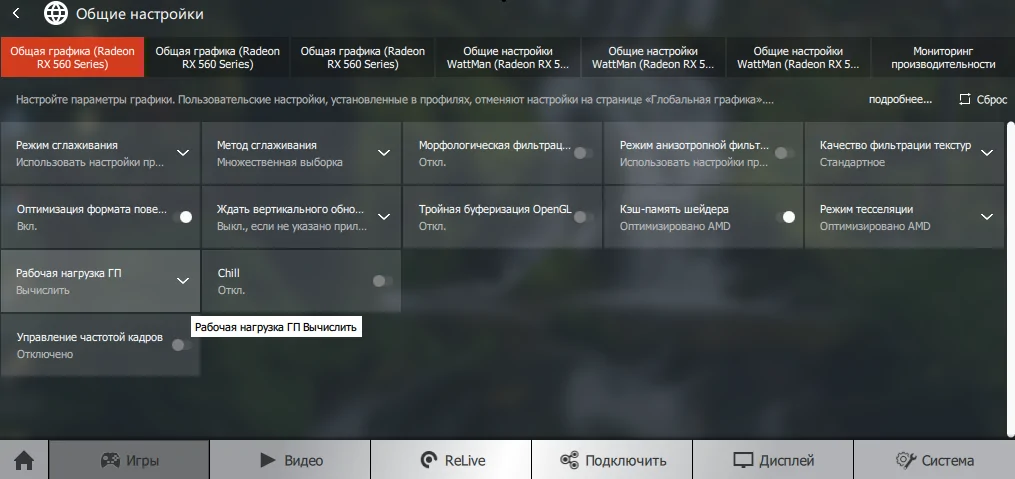The width and height of the screenshot is (1015, 479).
Task: Switch to Мониторинг производительности tab
Action: click(x=943, y=58)
